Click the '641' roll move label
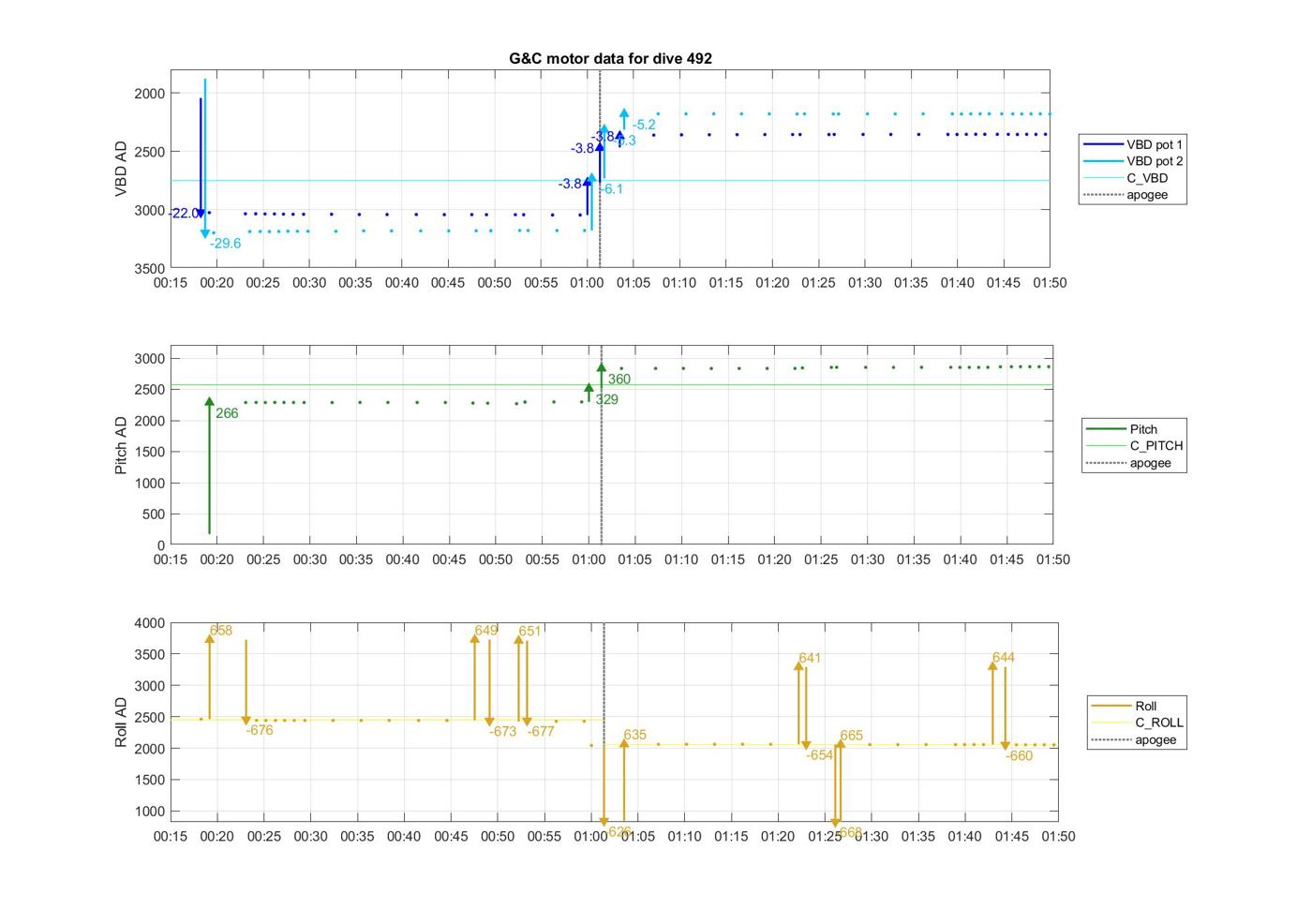This screenshot has height=924, width=1312. pos(810,658)
